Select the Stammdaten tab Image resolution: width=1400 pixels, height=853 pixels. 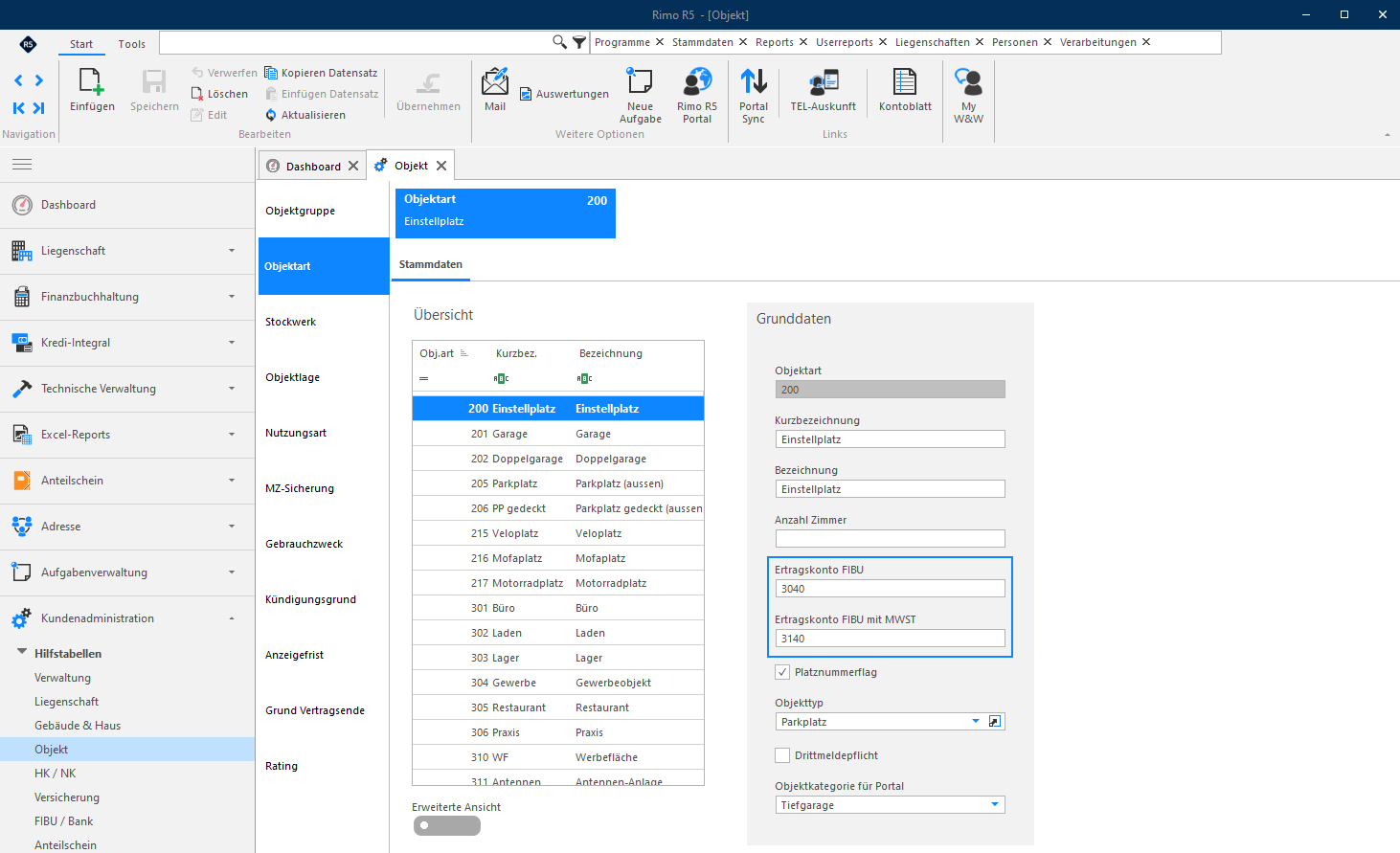coord(431,264)
